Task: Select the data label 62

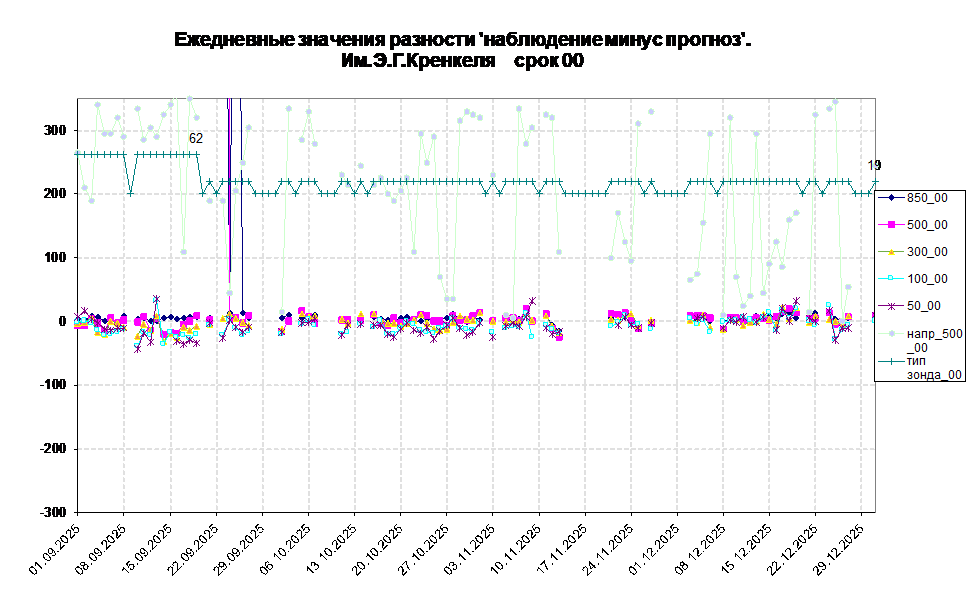Action: (x=196, y=139)
